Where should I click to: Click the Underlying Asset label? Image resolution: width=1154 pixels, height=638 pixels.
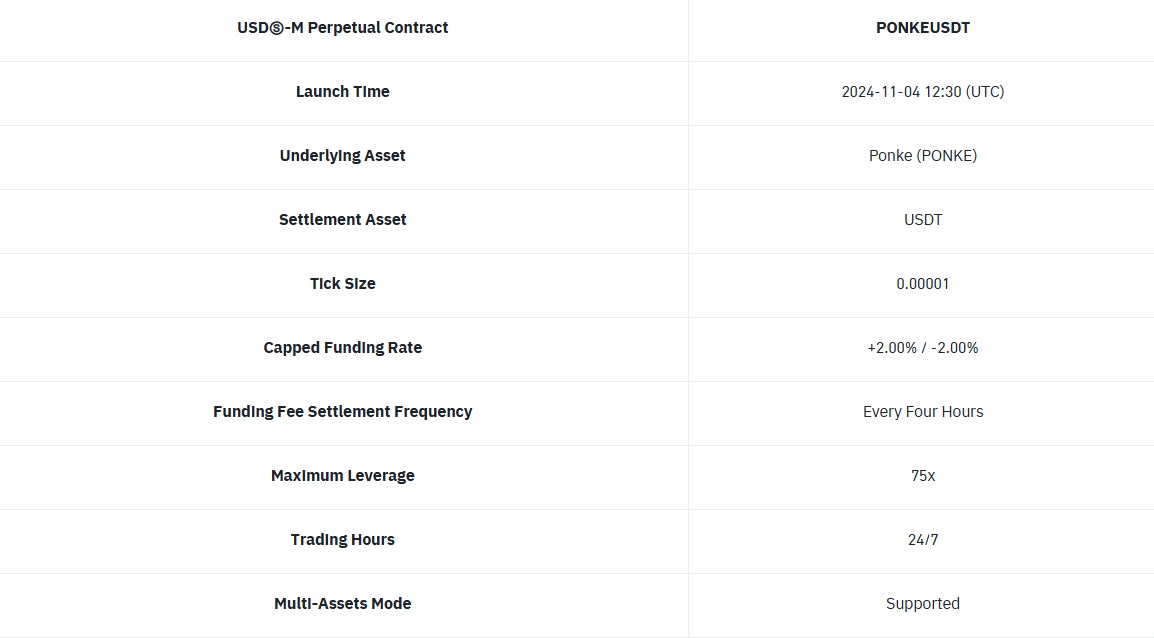tap(343, 156)
